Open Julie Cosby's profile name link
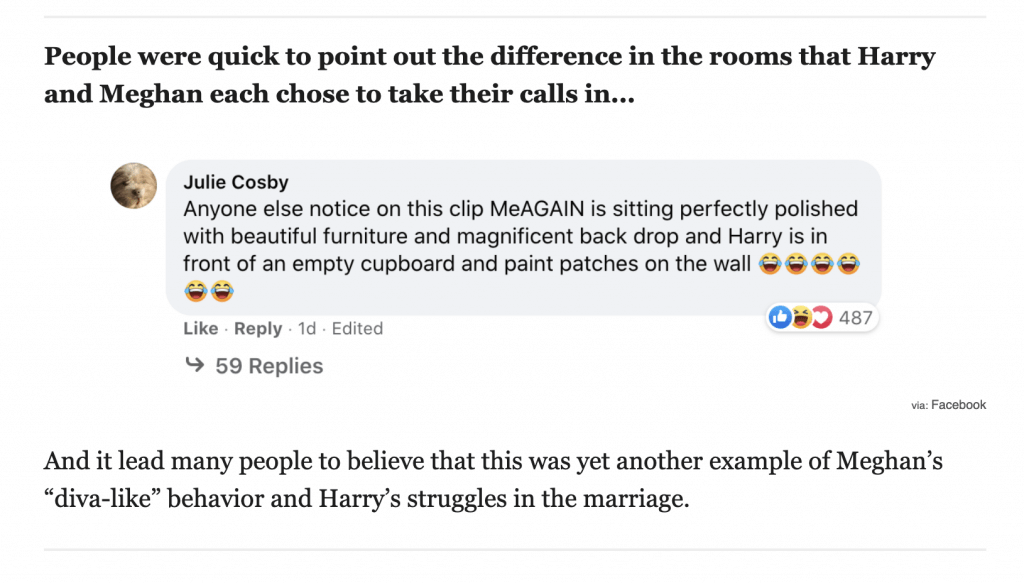 pyautogui.click(x=236, y=182)
